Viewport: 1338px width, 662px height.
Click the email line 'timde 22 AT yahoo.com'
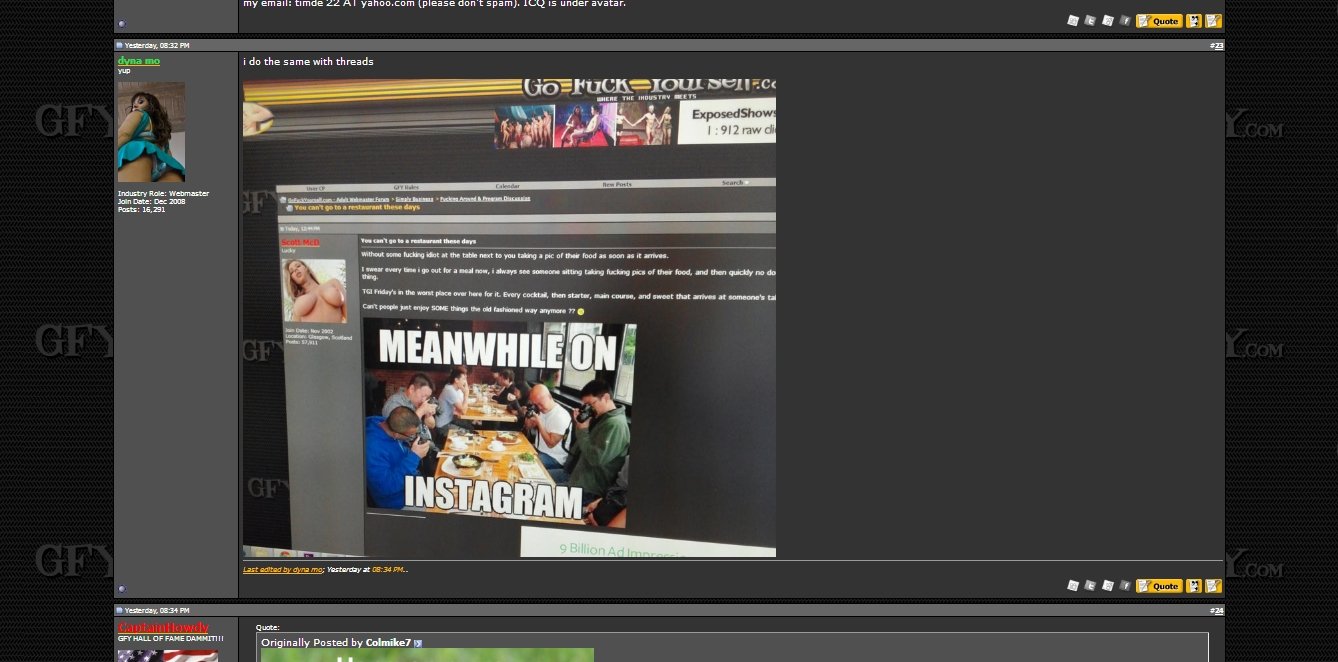click(434, 4)
